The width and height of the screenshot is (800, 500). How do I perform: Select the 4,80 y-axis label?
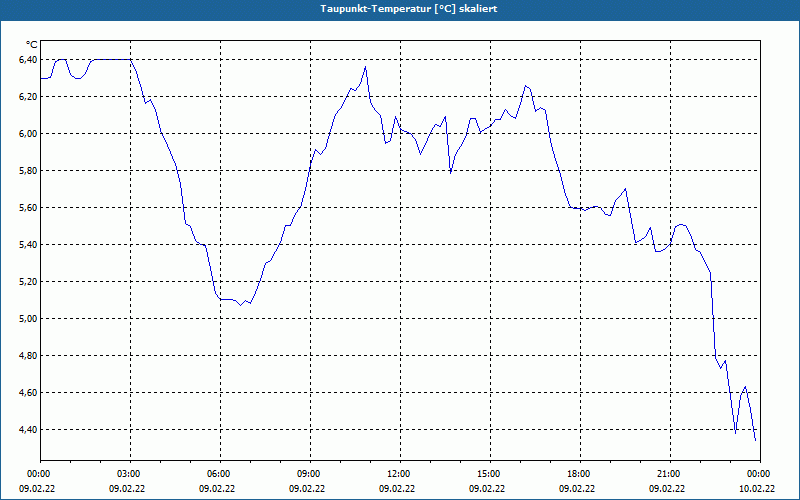(28, 356)
